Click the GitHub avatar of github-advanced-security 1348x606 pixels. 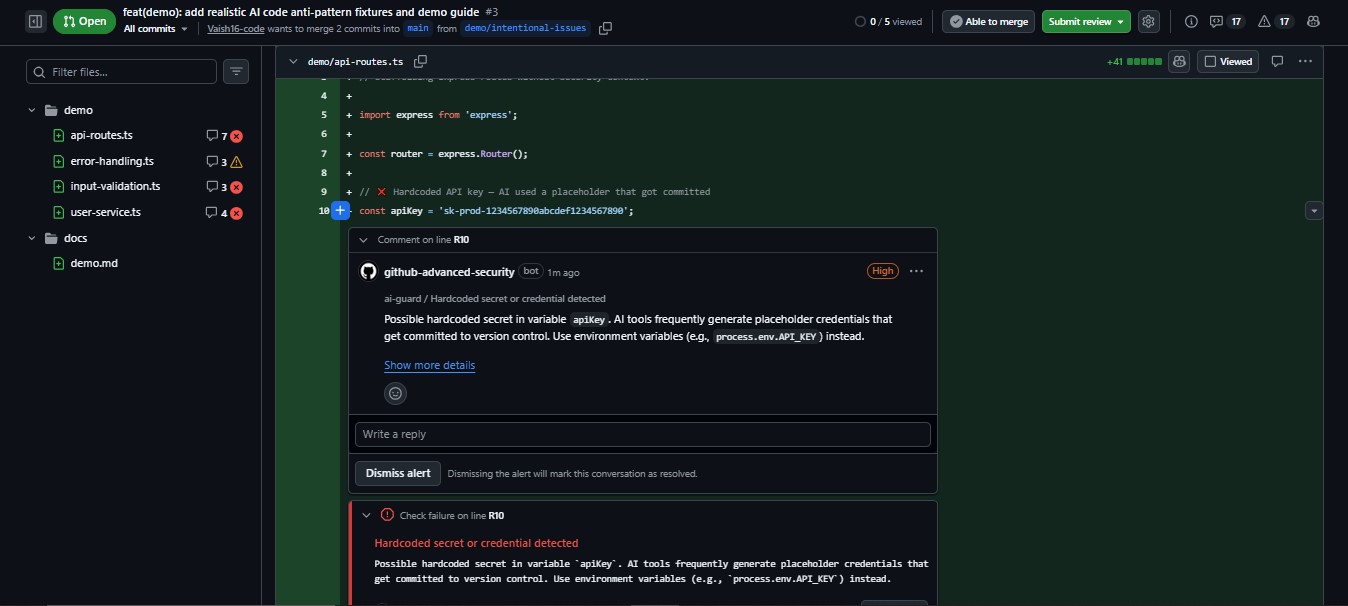click(368, 271)
